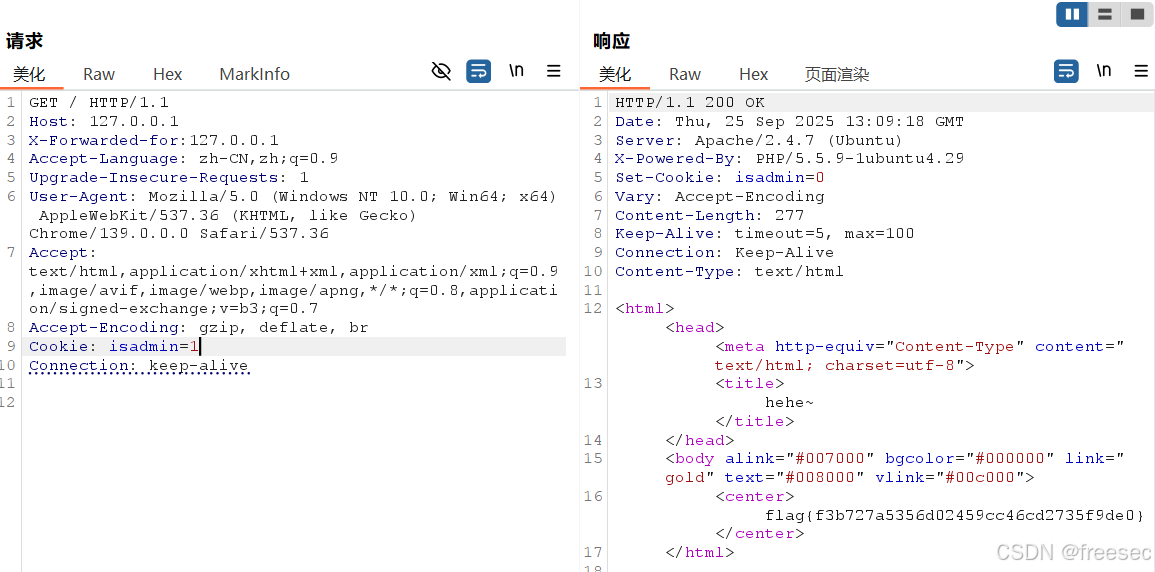Toggle \n newline display in response panel

point(1103,71)
